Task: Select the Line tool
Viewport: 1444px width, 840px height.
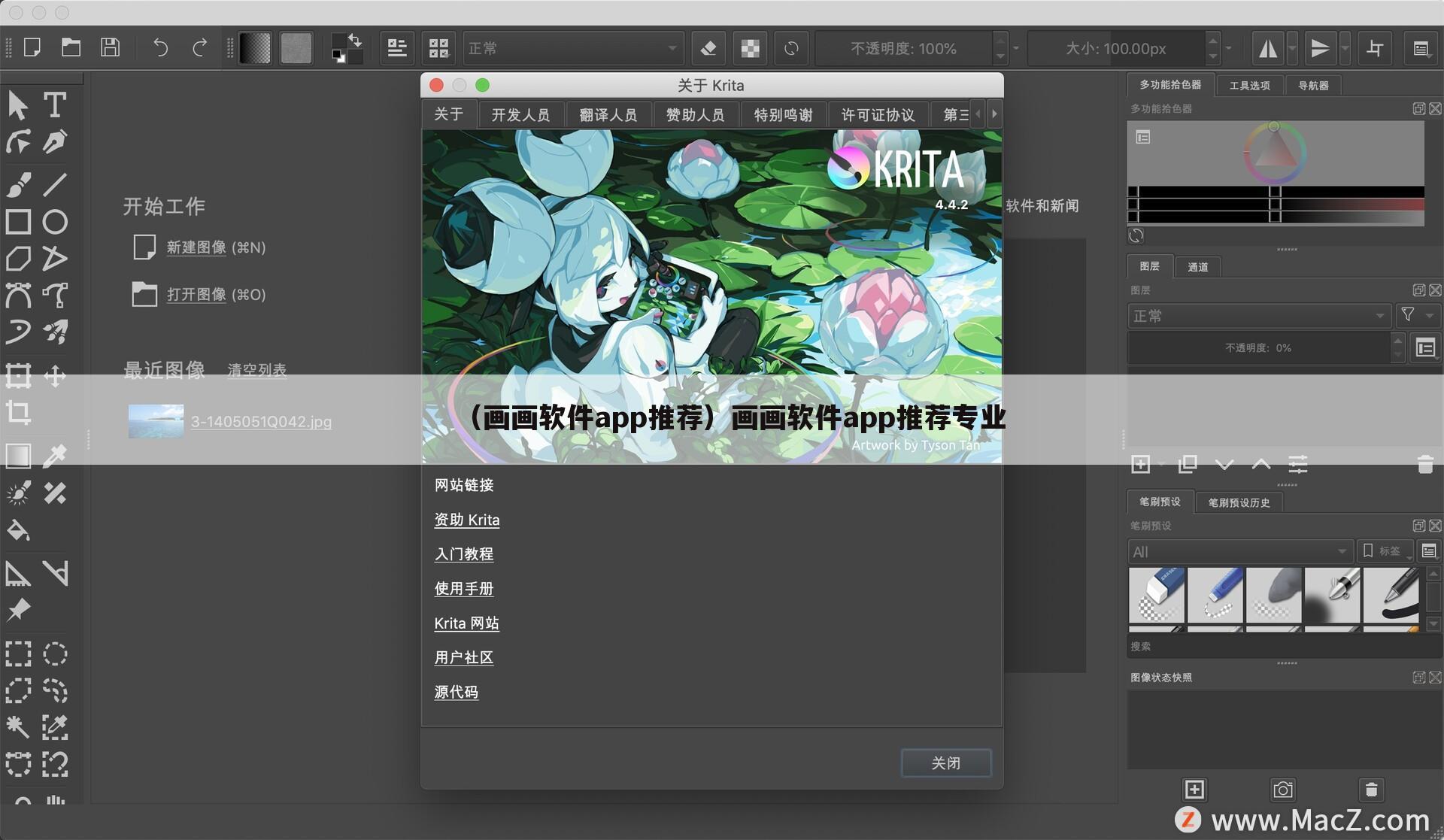Action: click(54, 184)
